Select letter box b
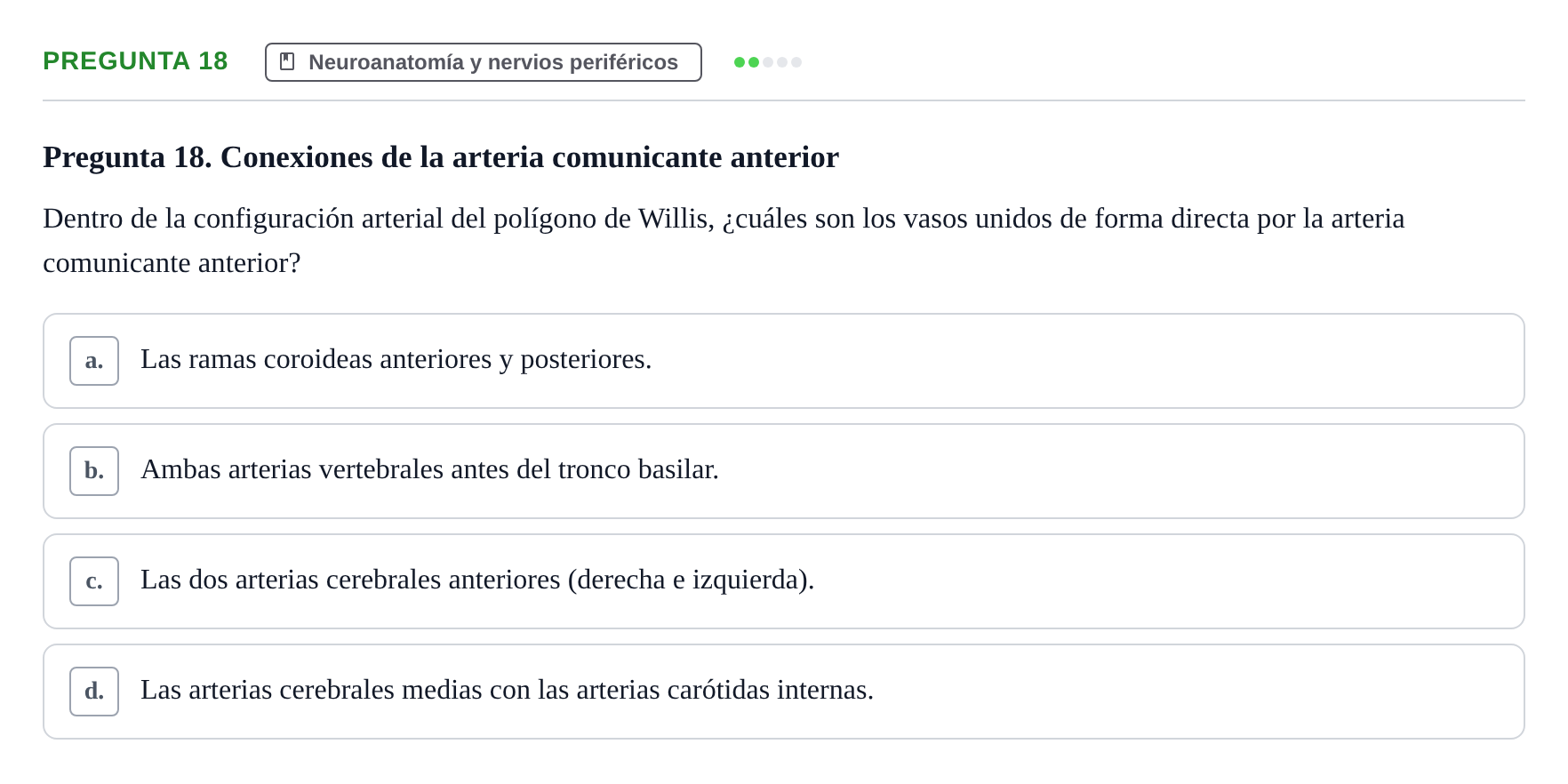1568x784 pixels. (x=94, y=471)
